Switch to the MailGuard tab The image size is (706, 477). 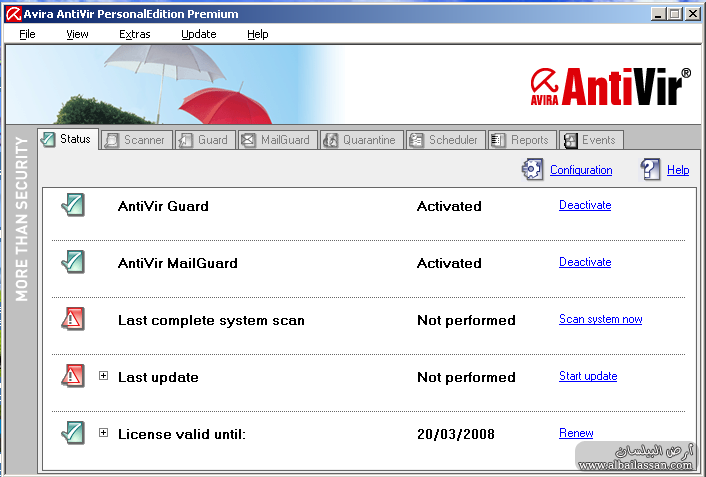[x=278, y=140]
